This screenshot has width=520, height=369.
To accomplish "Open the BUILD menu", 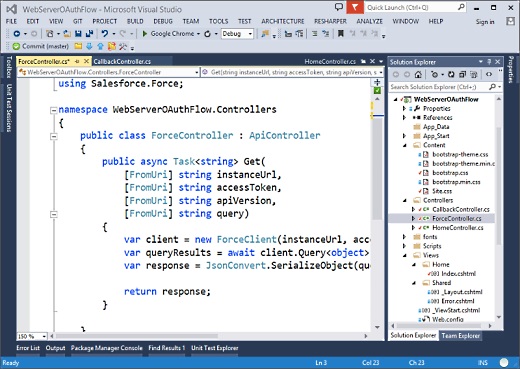I will [x=135, y=21].
